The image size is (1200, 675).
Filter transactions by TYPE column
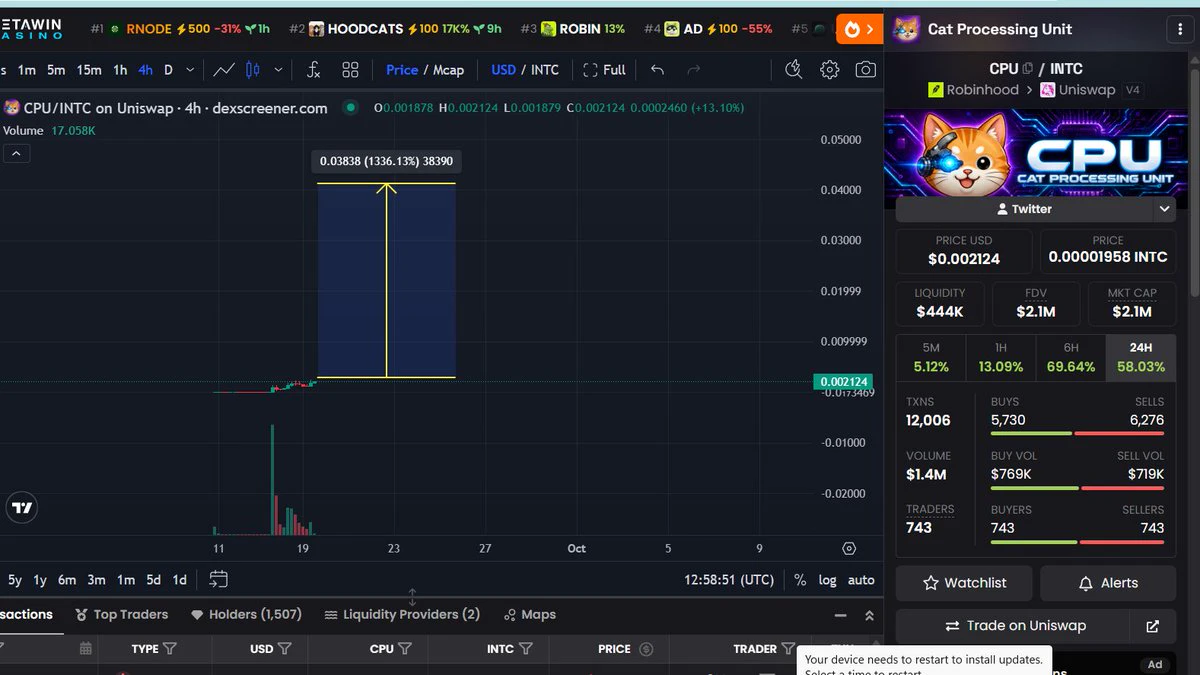coord(169,649)
